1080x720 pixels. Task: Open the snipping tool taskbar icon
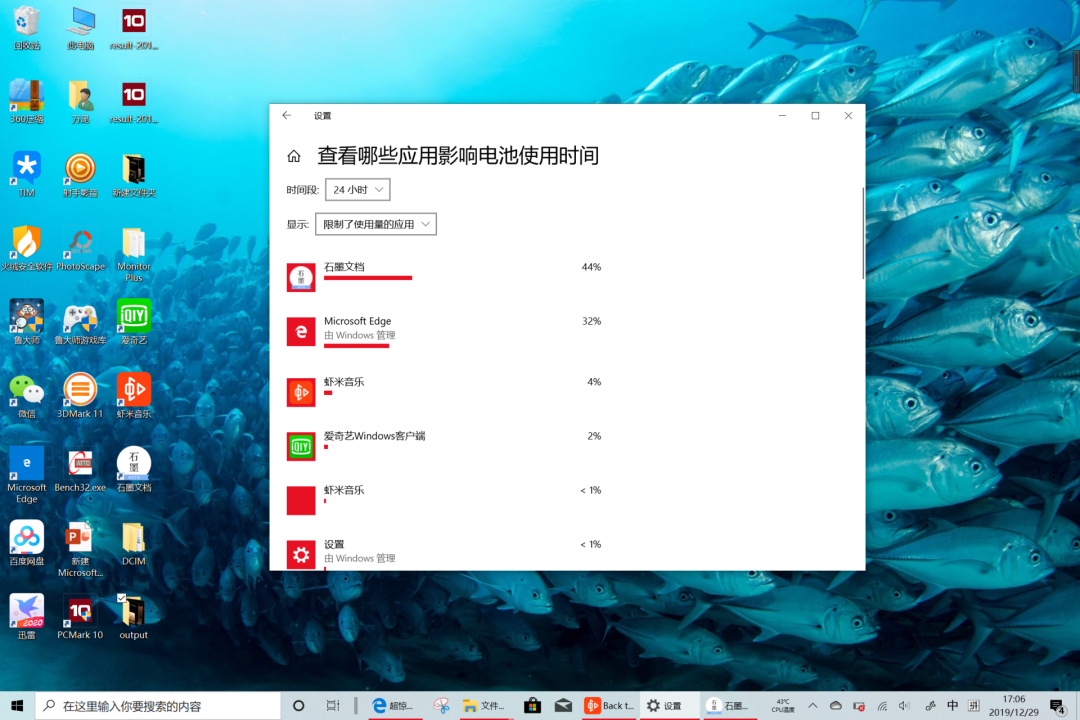441,706
